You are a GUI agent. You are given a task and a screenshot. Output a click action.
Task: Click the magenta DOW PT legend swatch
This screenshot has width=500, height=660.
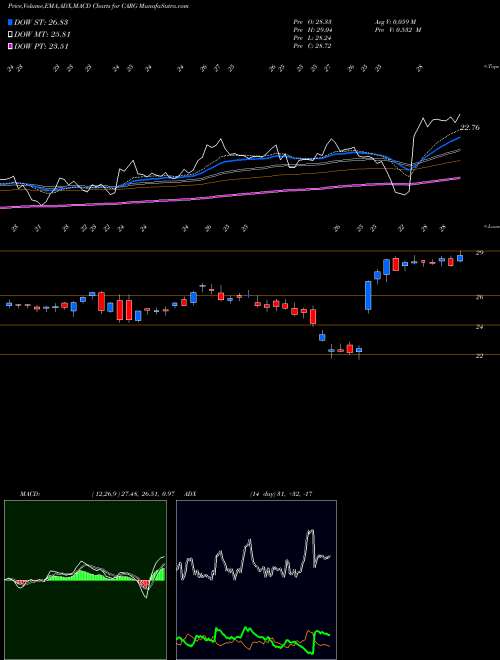click(x=11, y=46)
